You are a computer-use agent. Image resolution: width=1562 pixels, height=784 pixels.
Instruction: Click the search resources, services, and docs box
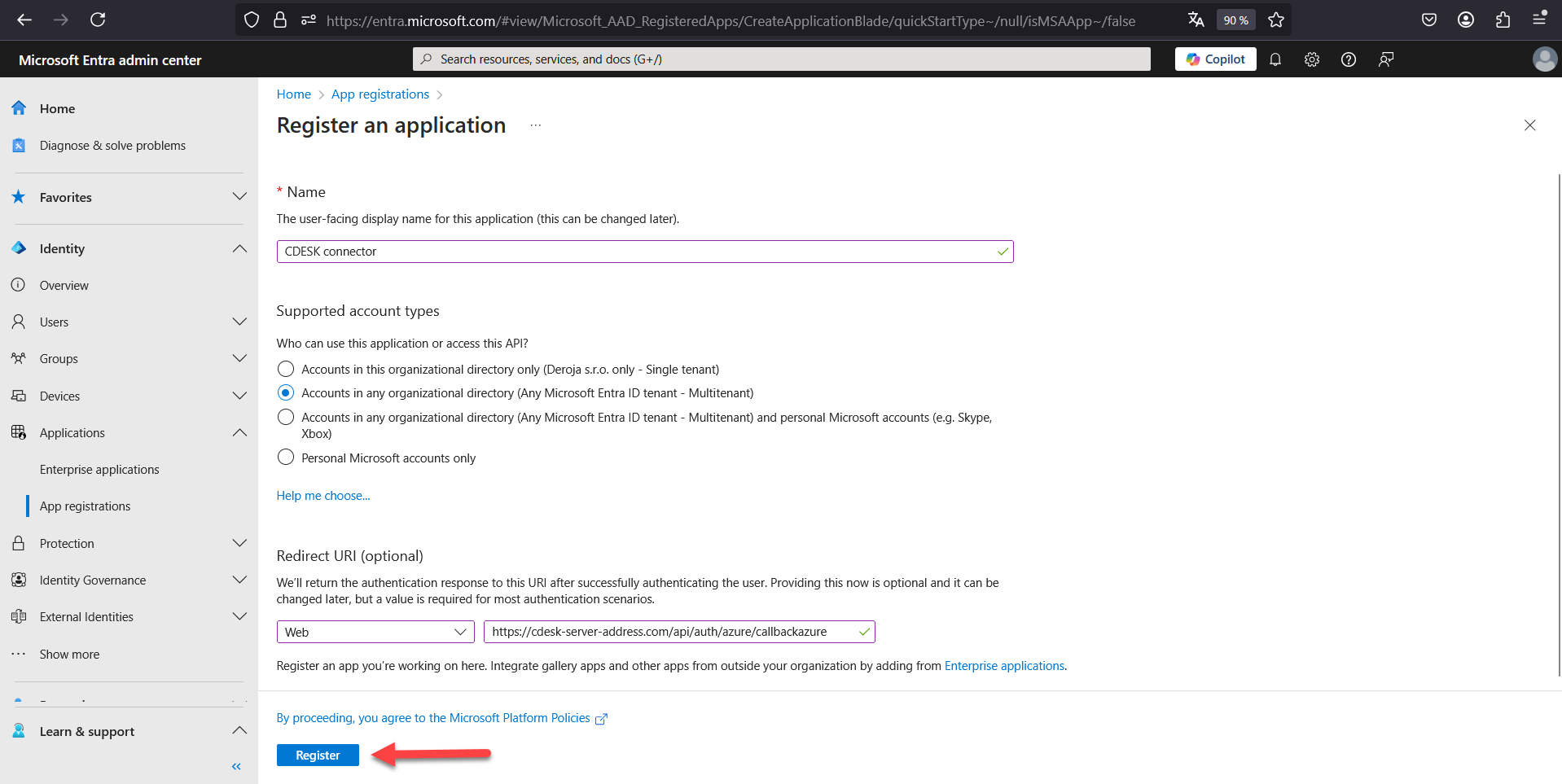tap(782, 59)
